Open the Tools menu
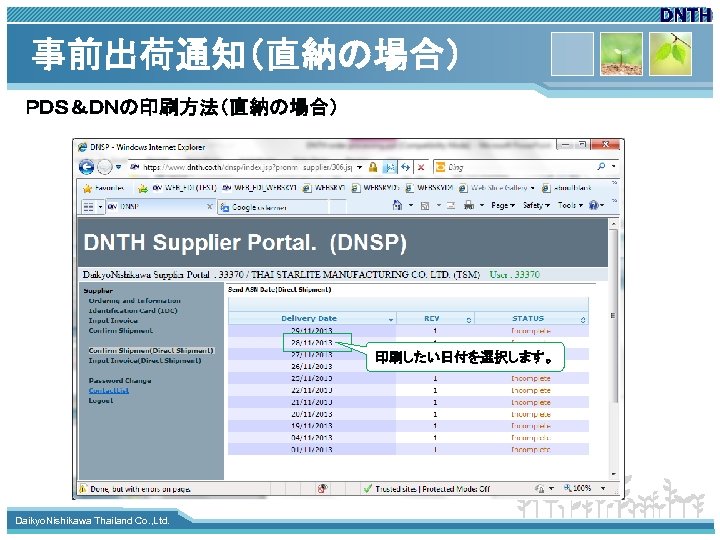 (x=570, y=205)
